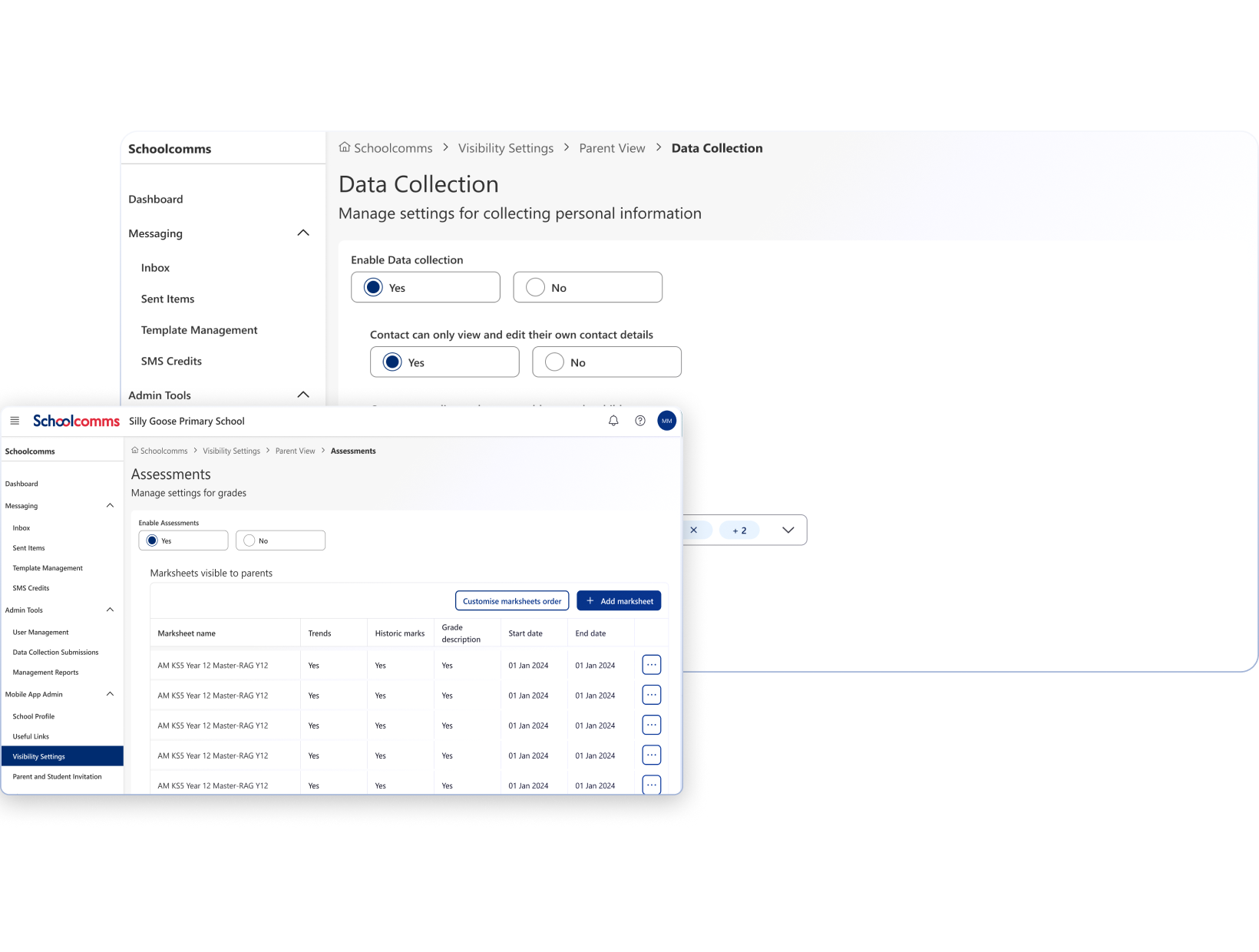Select Yes for Enable Assessments

coord(153,540)
